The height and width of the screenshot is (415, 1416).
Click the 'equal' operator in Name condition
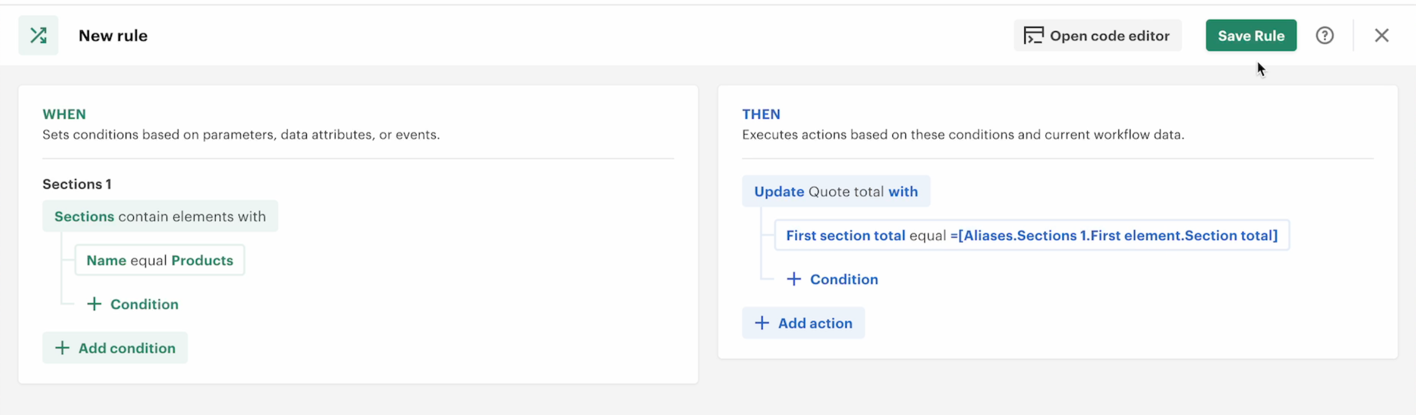148,260
